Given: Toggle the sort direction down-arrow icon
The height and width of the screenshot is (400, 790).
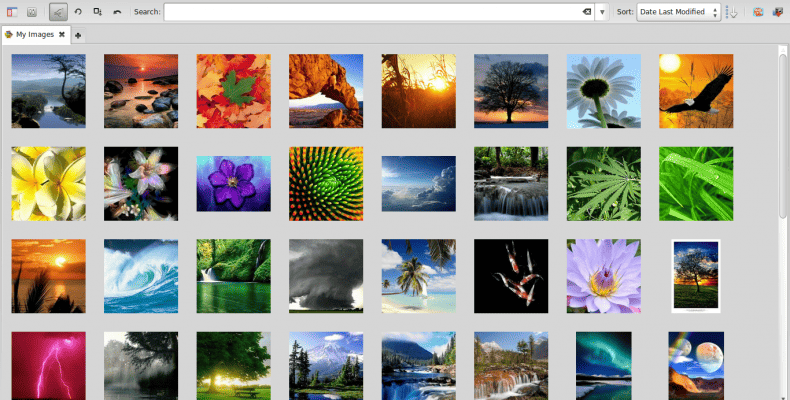Looking at the screenshot, I should 733,12.
